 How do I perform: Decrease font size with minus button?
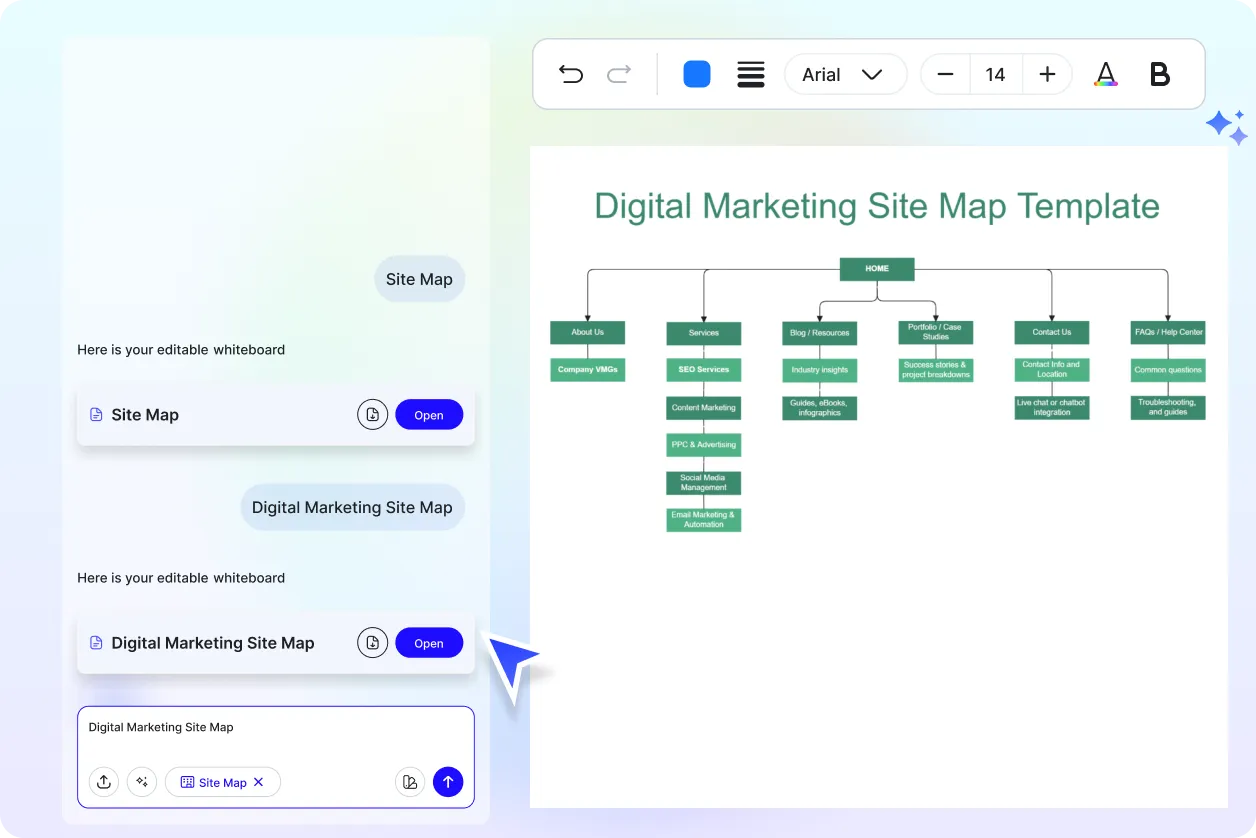pos(945,74)
